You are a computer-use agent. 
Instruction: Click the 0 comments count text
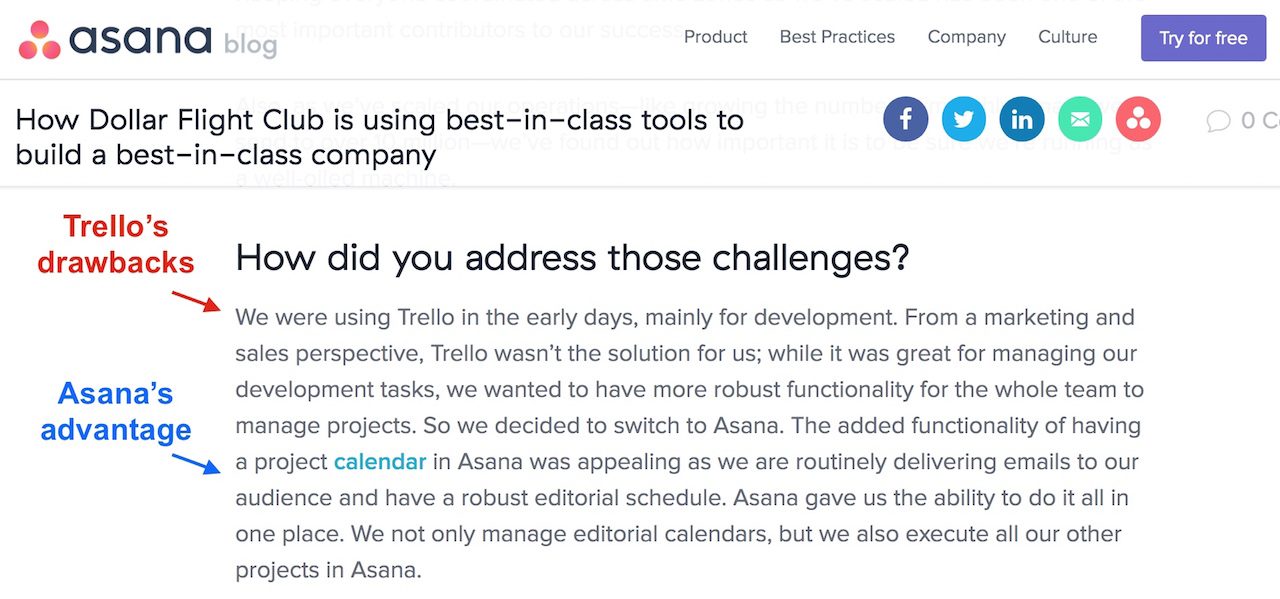coord(1260,121)
